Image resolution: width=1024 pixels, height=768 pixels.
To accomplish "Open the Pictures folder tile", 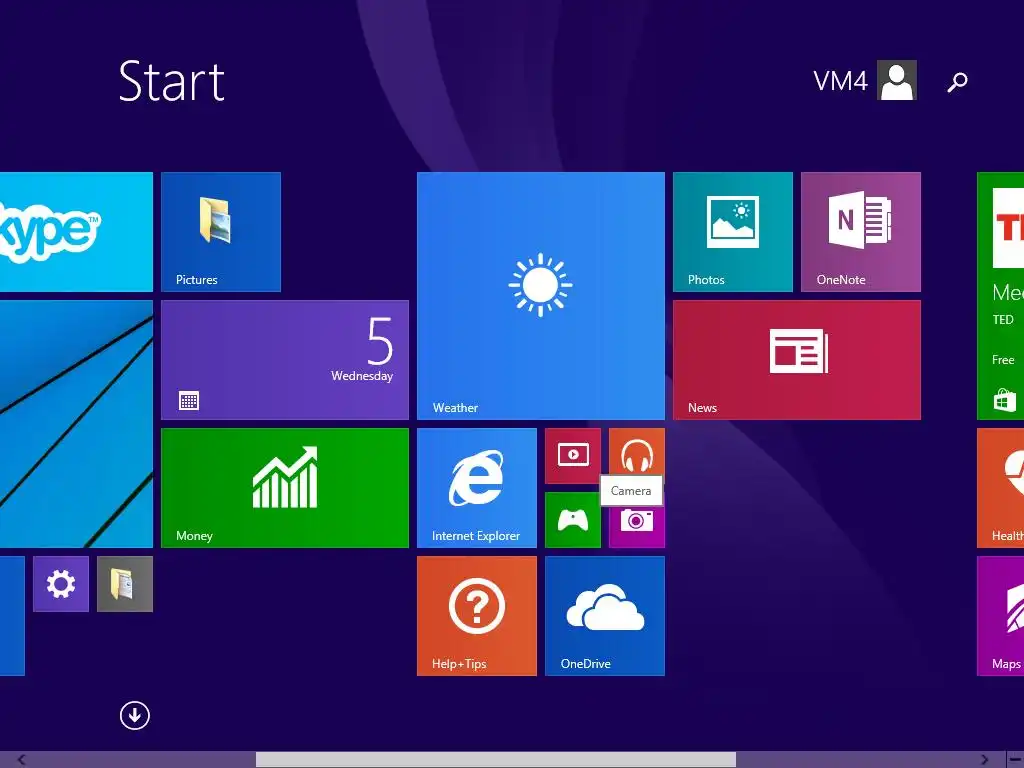I will [x=221, y=232].
